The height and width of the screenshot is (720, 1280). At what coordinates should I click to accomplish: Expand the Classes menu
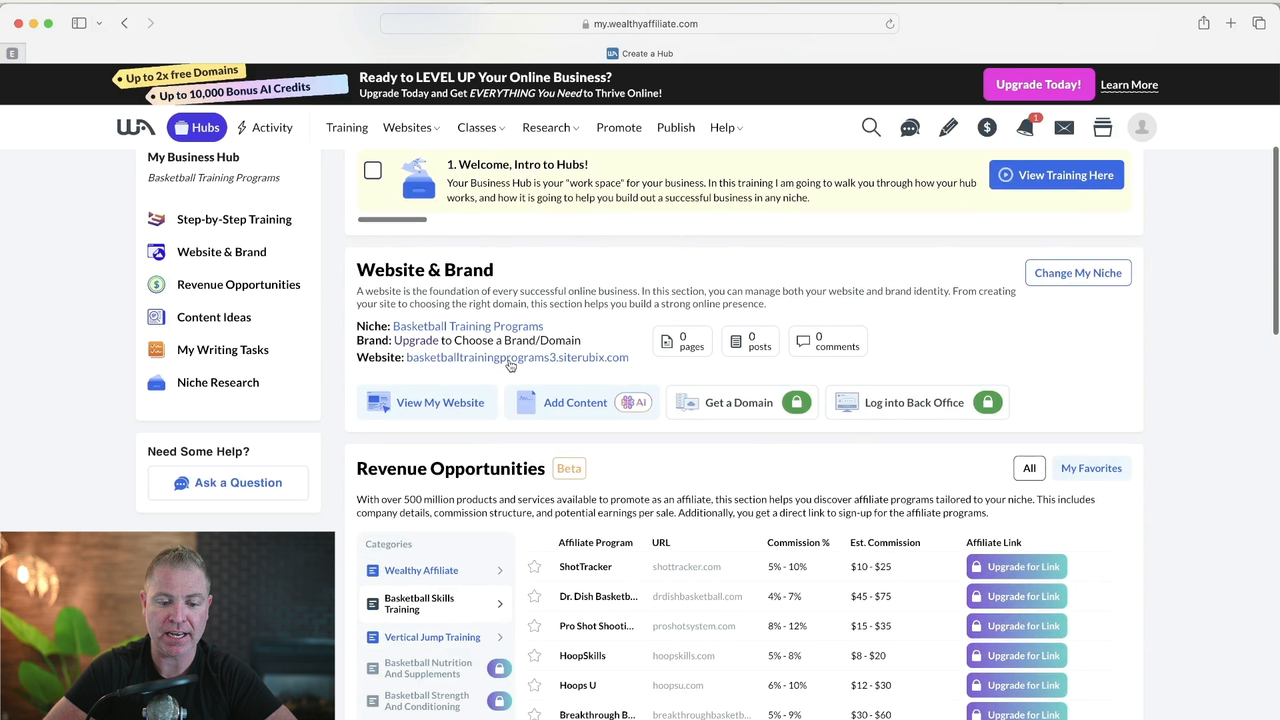481,127
